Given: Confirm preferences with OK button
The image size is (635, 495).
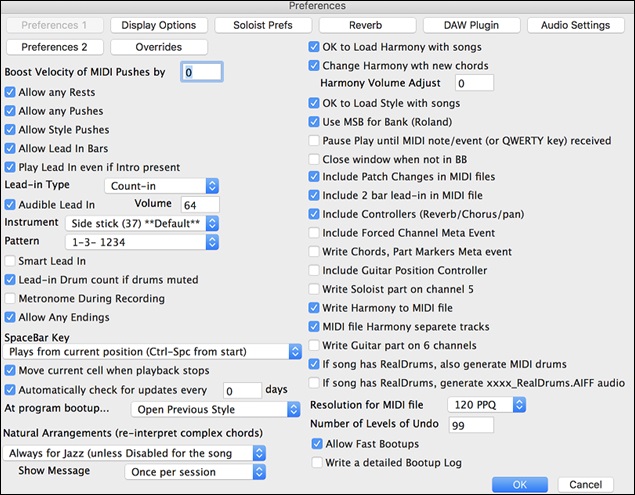Looking at the screenshot, I should click(x=517, y=483).
